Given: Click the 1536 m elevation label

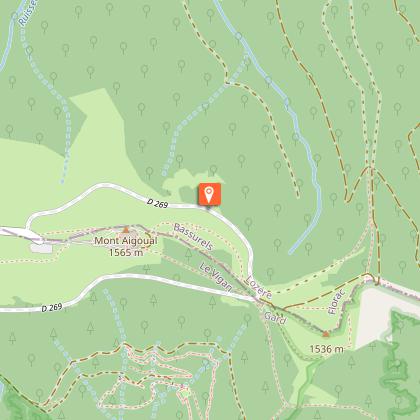Looking at the screenshot, I should [x=327, y=349].
